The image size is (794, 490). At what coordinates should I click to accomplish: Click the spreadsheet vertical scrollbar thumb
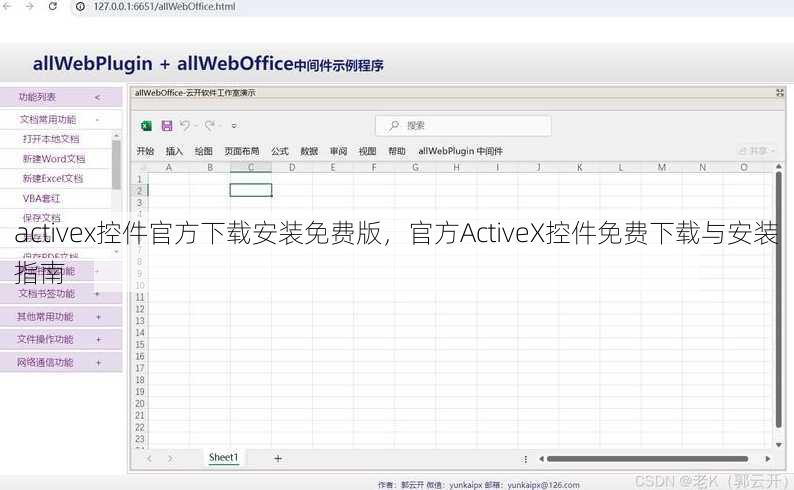click(779, 300)
